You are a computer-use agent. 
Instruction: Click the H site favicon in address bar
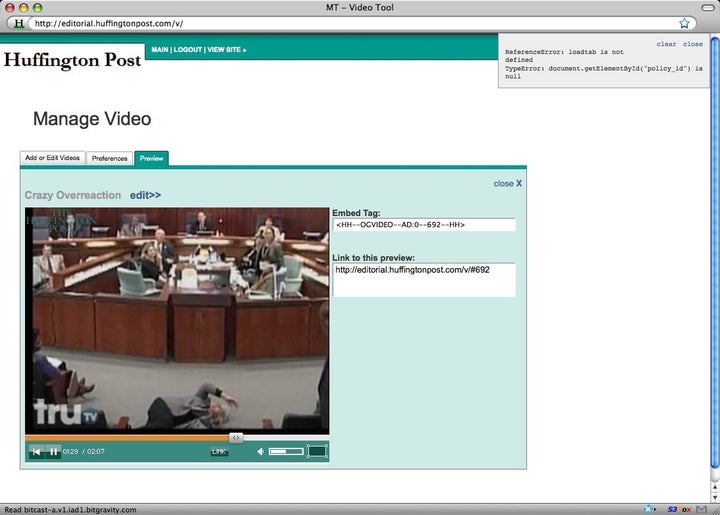click(x=19, y=23)
